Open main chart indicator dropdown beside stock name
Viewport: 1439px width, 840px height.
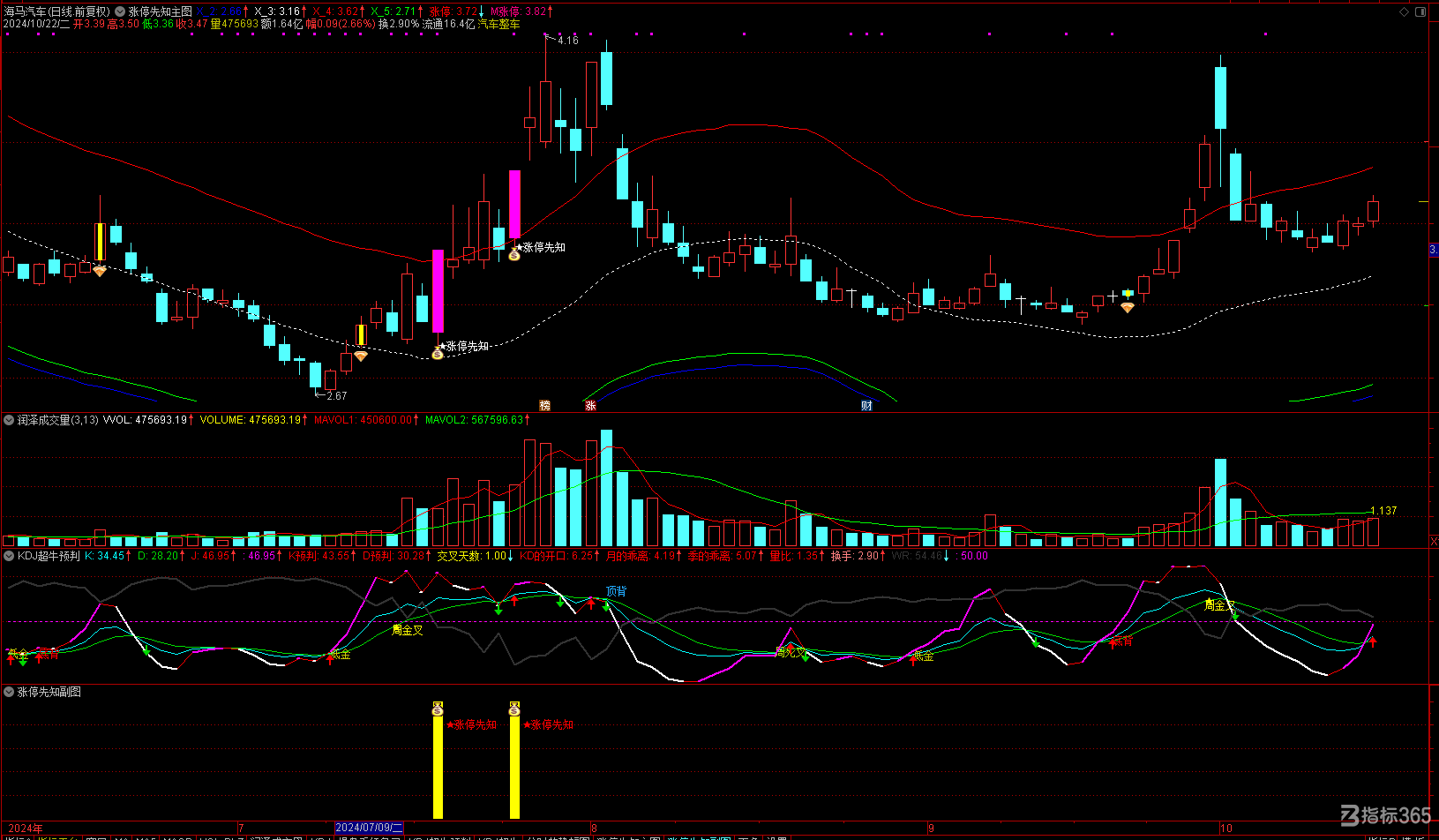point(120,11)
